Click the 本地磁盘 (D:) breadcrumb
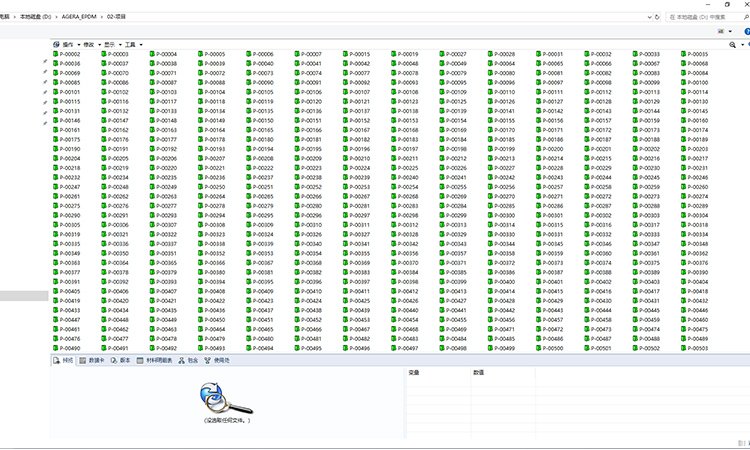This screenshot has width=750, height=450. pos(37,17)
